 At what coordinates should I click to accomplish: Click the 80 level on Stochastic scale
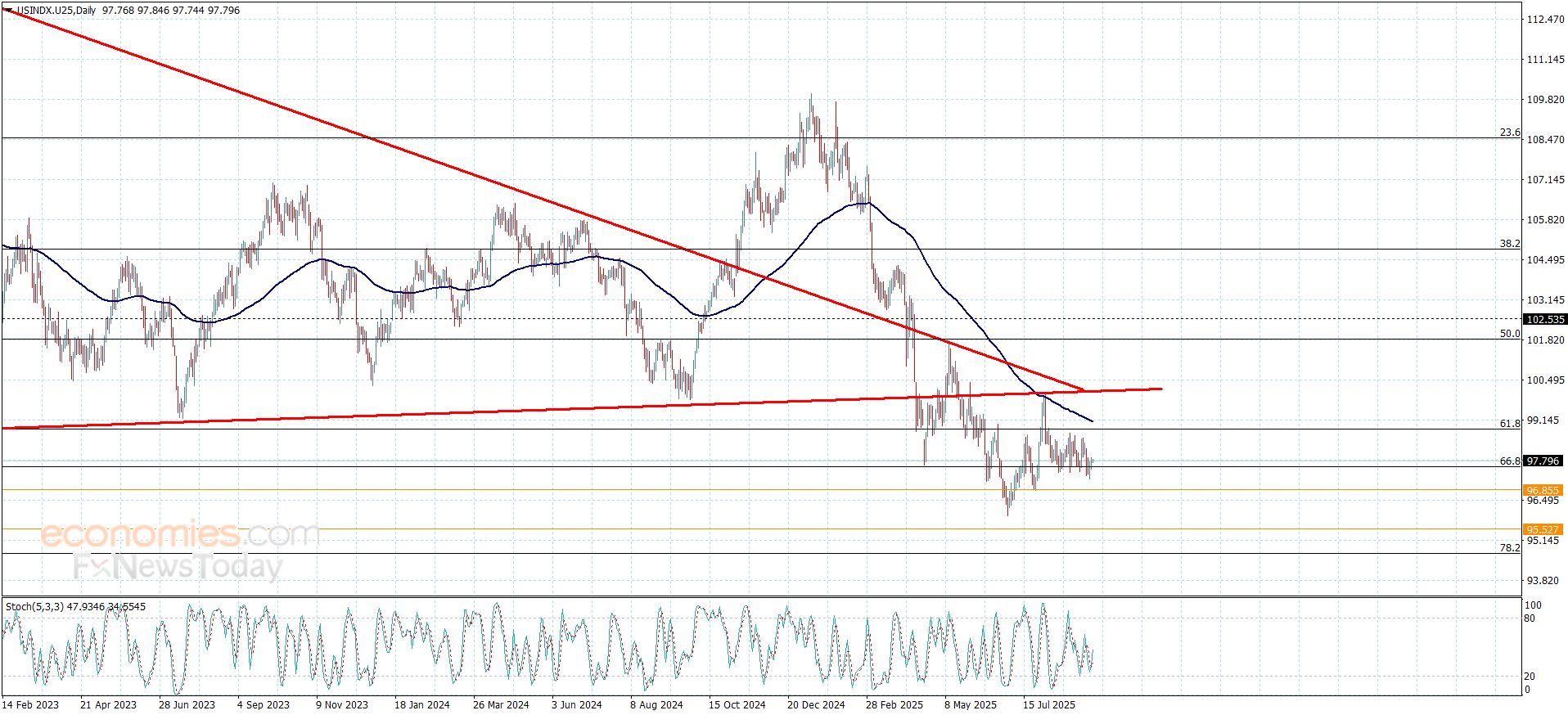[1529, 619]
